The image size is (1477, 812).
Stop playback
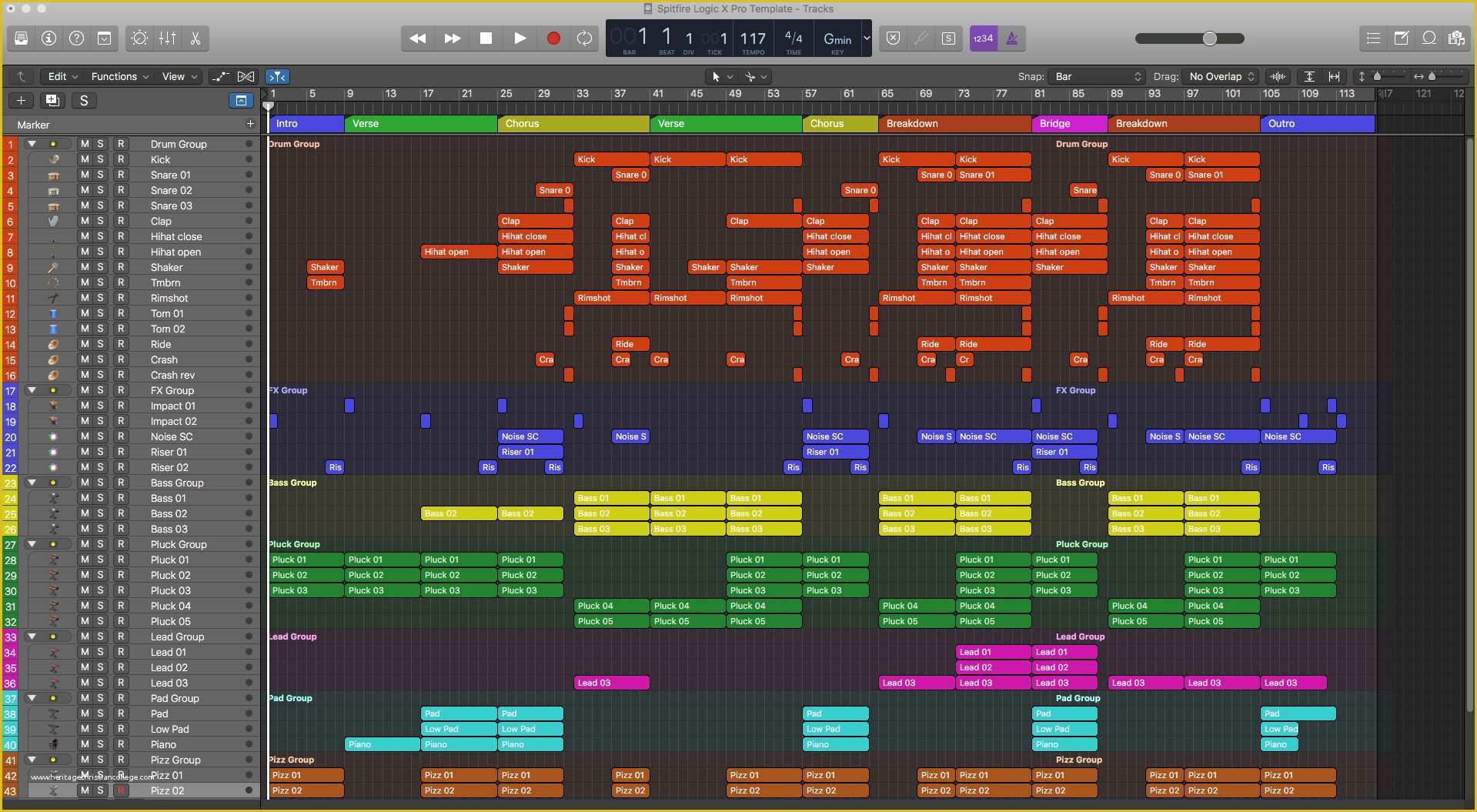(x=486, y=38)
